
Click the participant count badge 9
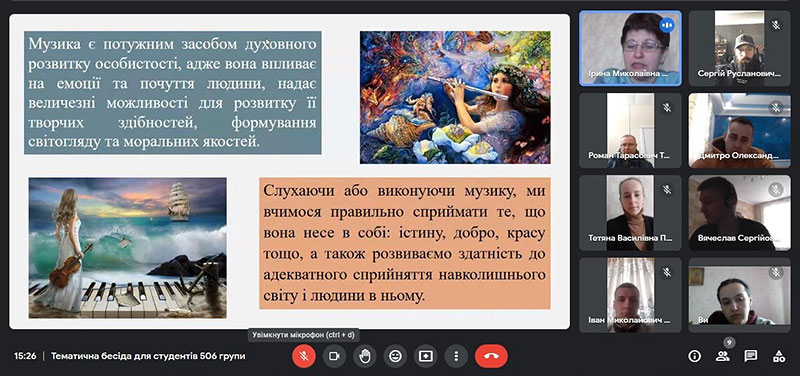(x=729, y=343)
